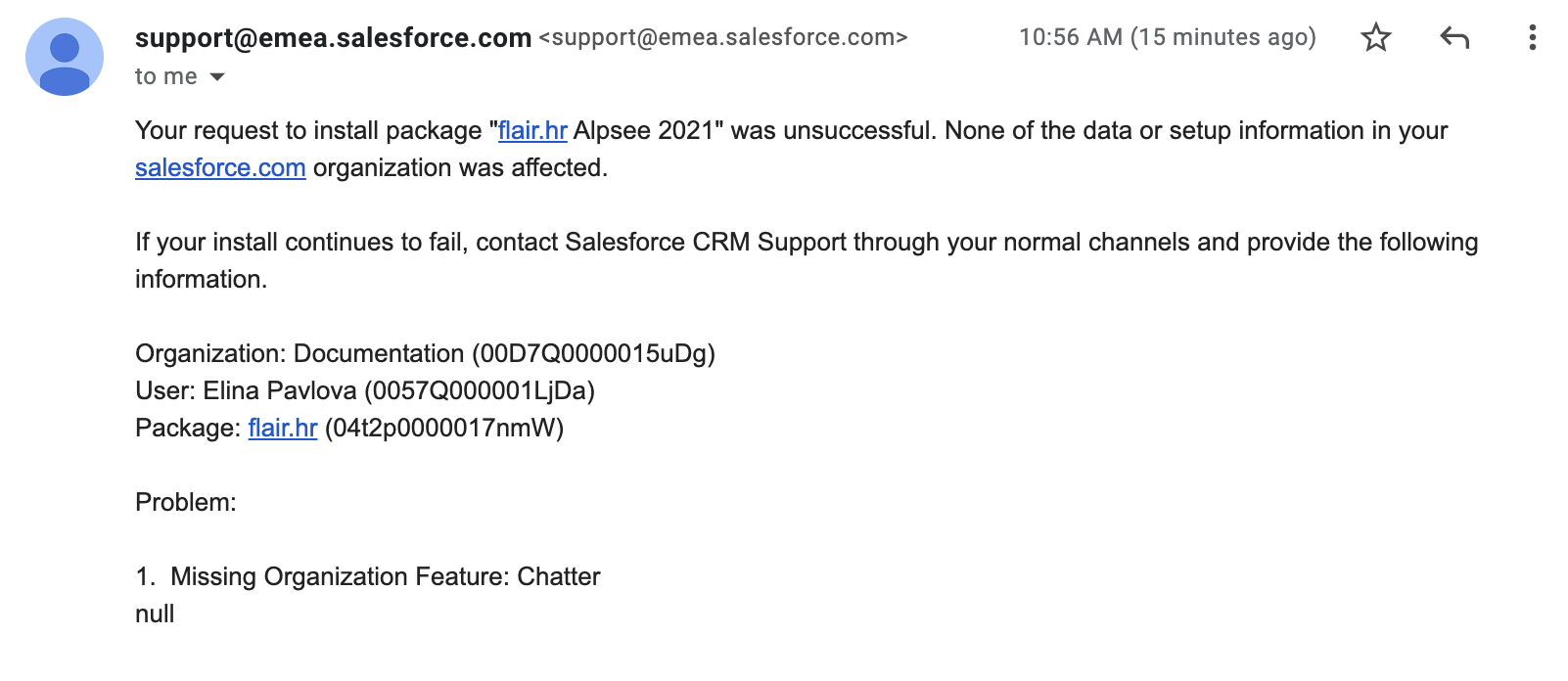Click the "Problem:" heading text

[x=186, y=503]
